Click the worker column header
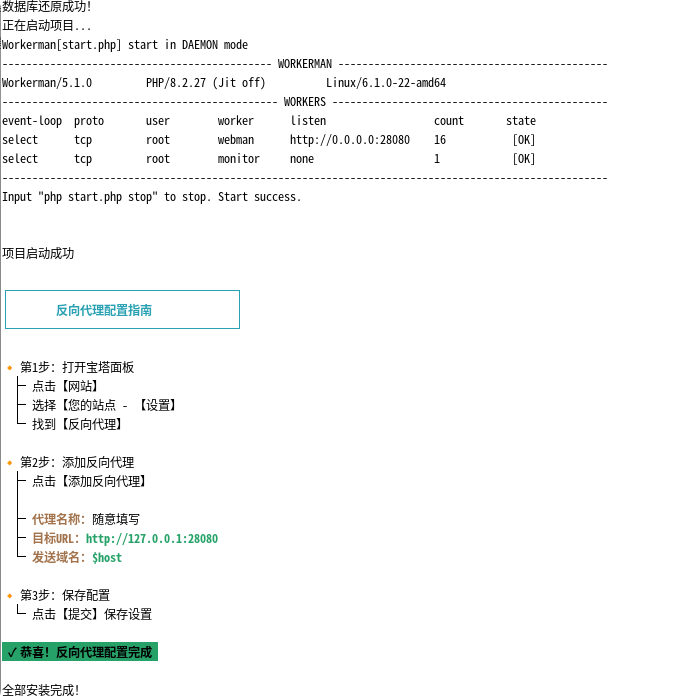Screen dimensions: 695x699 (235, 121)
